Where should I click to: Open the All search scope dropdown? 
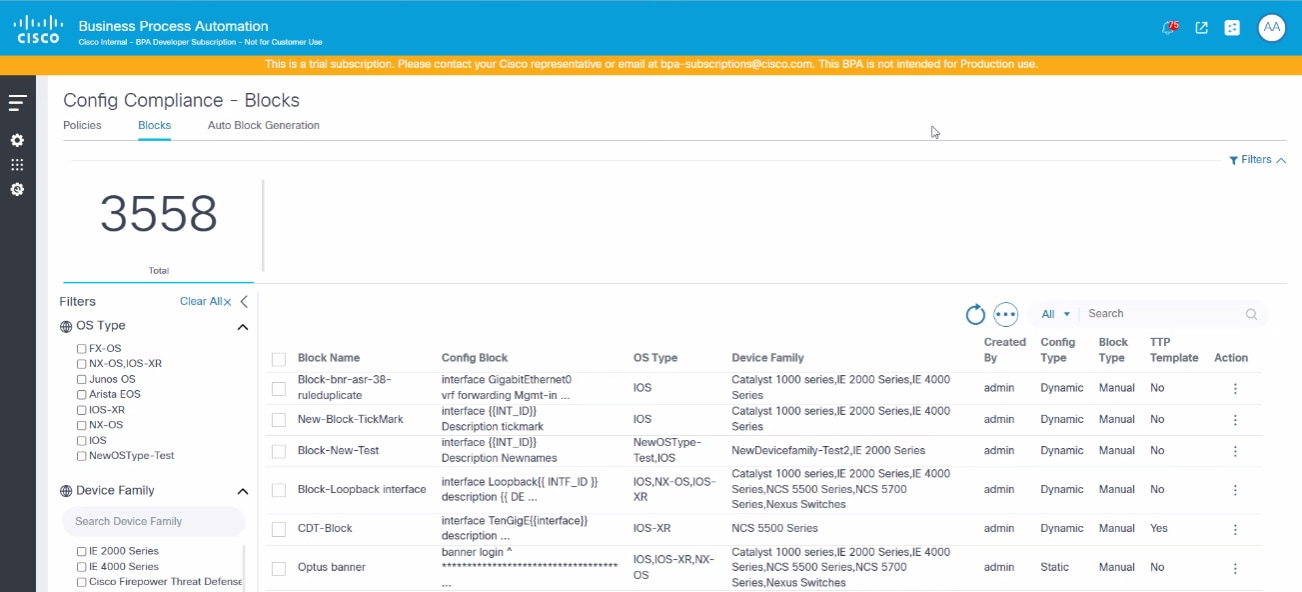(x=1055, y=314)
